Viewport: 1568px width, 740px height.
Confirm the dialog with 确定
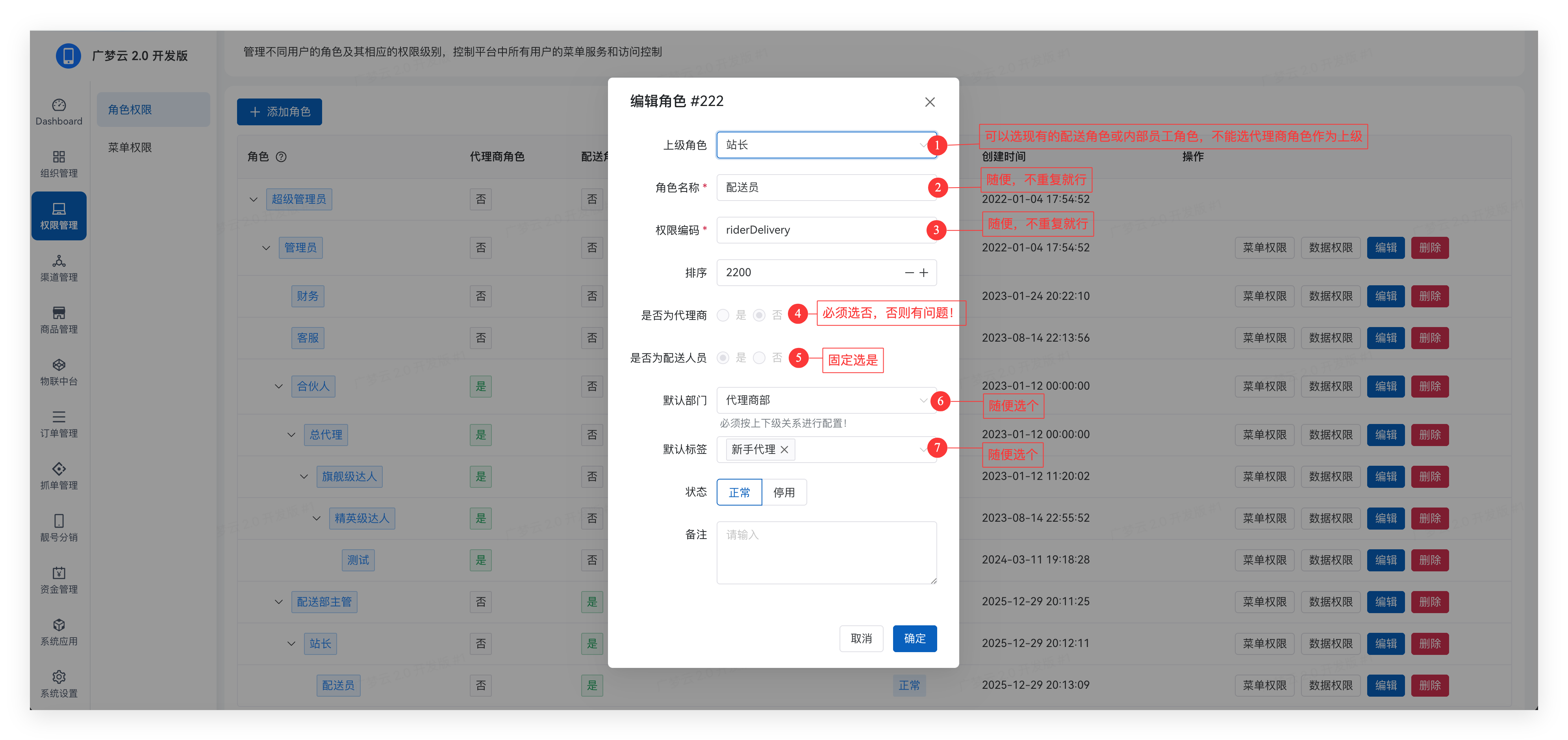point(914,638)
